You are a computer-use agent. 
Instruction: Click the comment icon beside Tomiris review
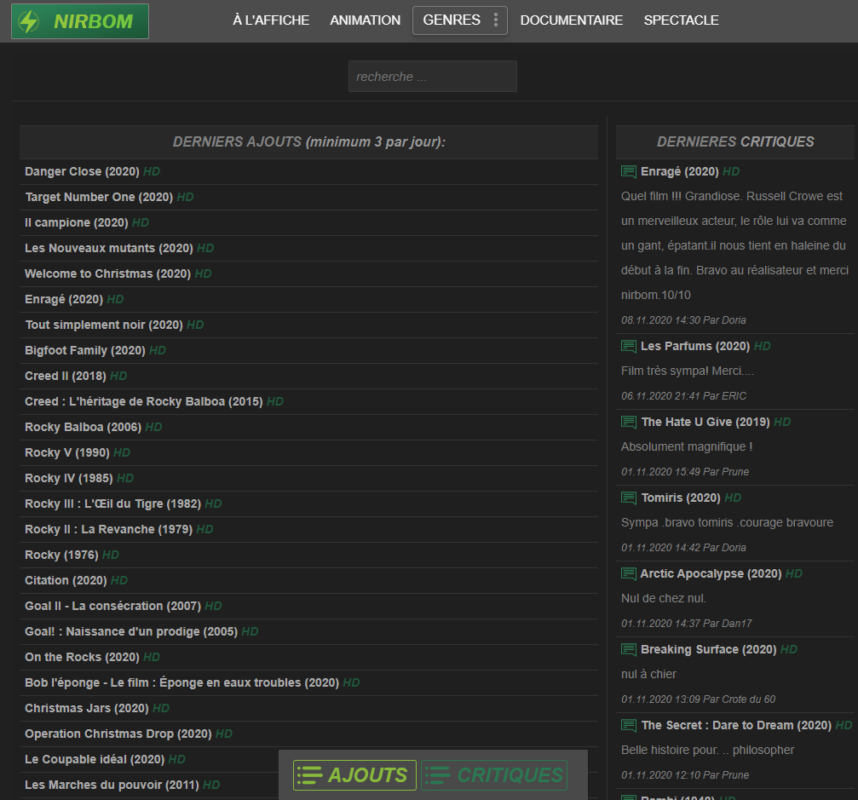[x=629, y=498]
